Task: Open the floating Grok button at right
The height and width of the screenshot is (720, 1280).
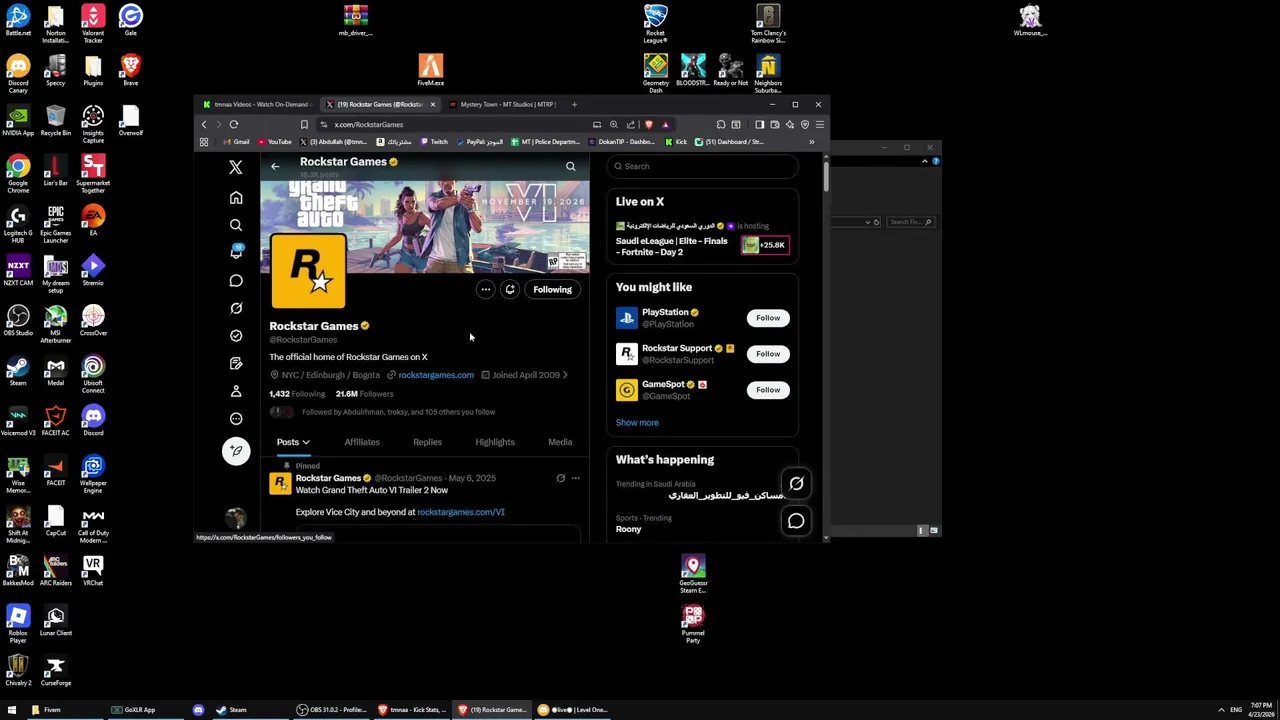Action: tap(796, 484)
